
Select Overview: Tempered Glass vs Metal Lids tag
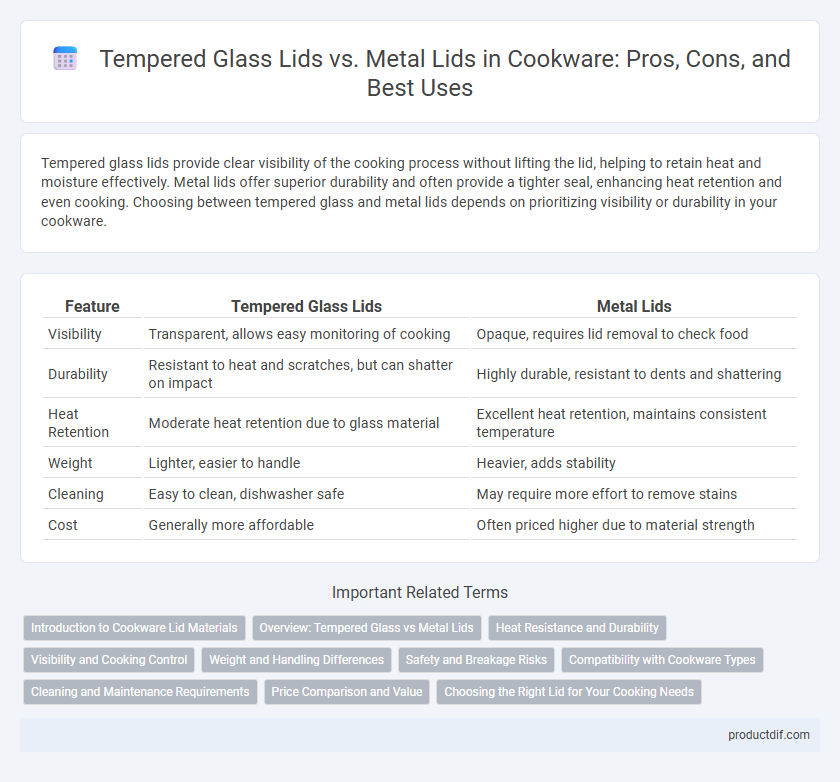[x=366, y=628]
